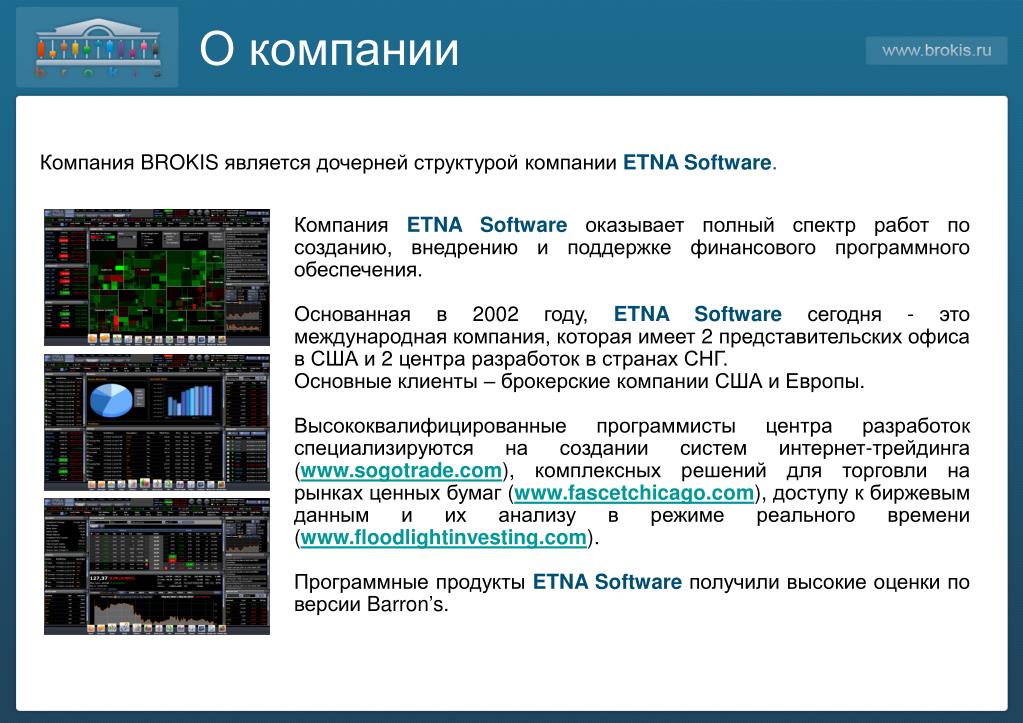Open the www.brokis.ru link button

tap(936, 50)
